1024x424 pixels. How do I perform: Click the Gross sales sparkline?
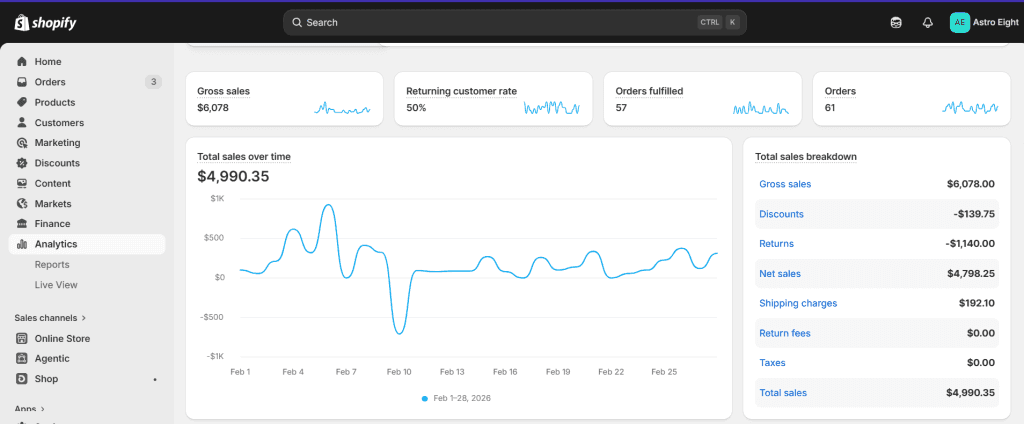tap(342, 108)
